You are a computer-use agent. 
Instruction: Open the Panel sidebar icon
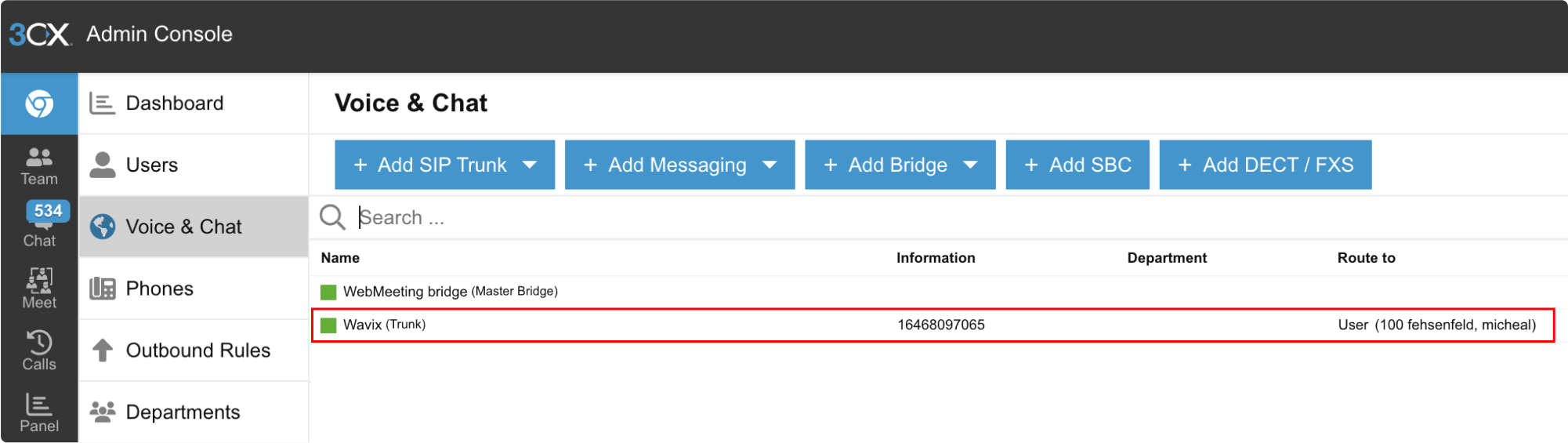[39, 412]
